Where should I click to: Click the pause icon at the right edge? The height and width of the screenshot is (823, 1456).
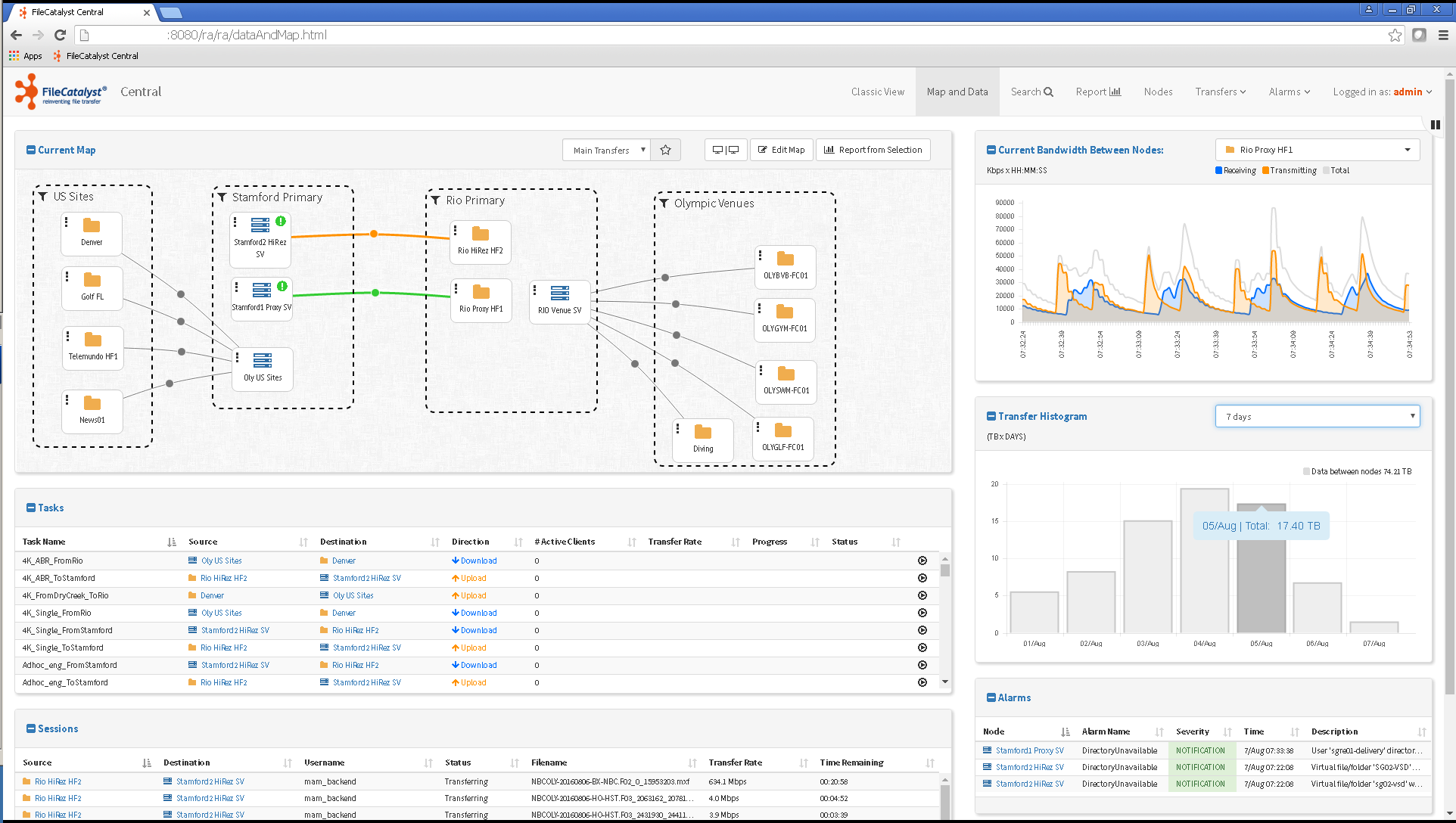pos(1436,125)
